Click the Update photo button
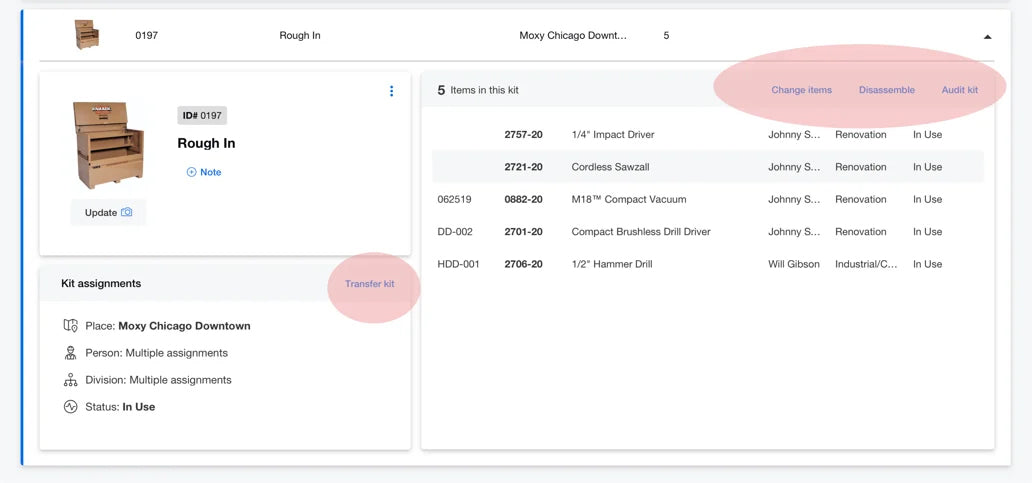1032x483 pixels. [109, 213]
